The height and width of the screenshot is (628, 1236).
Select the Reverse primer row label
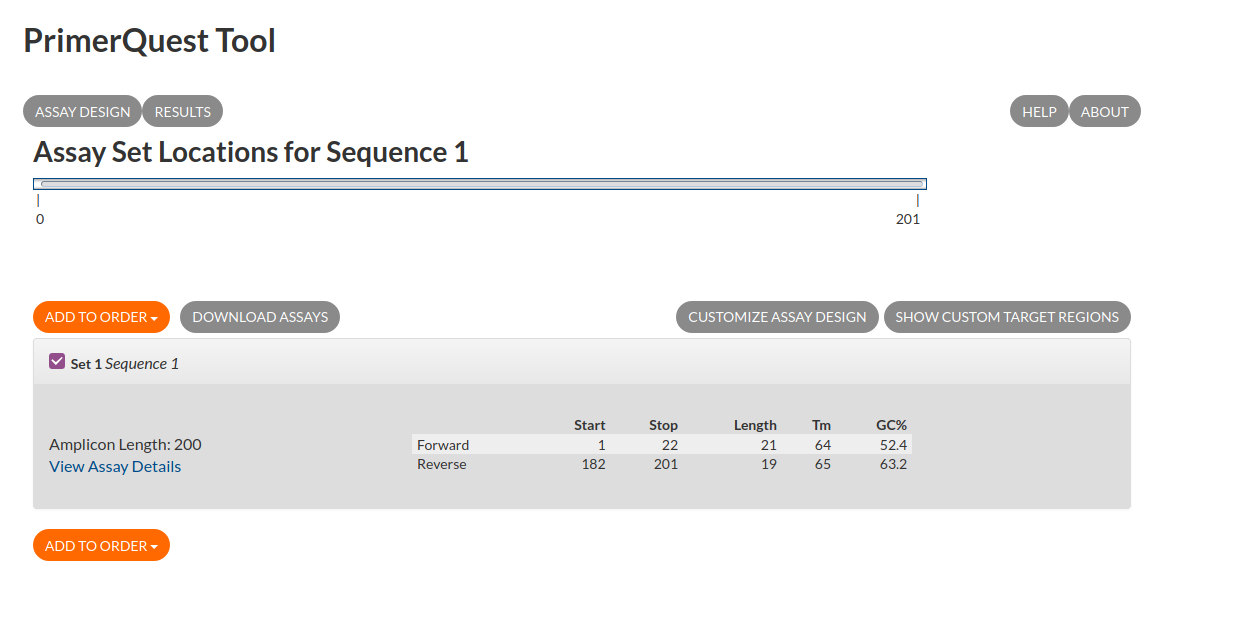tap(442, 464)
